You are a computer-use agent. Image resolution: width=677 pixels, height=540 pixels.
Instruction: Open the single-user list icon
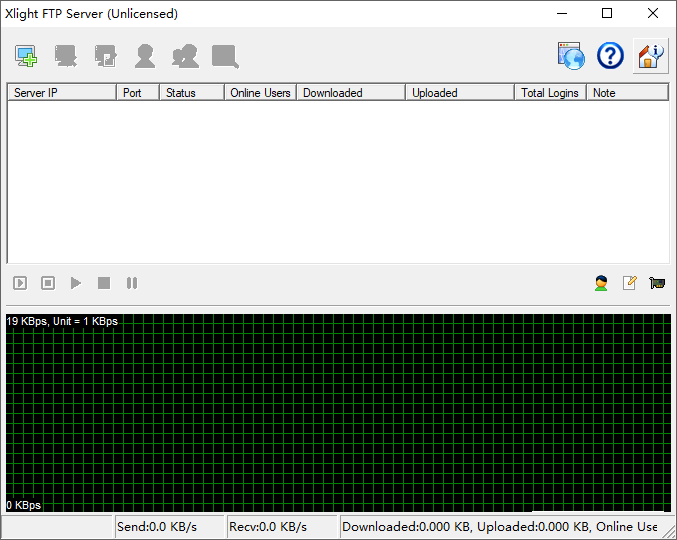[x=145, y=56]
